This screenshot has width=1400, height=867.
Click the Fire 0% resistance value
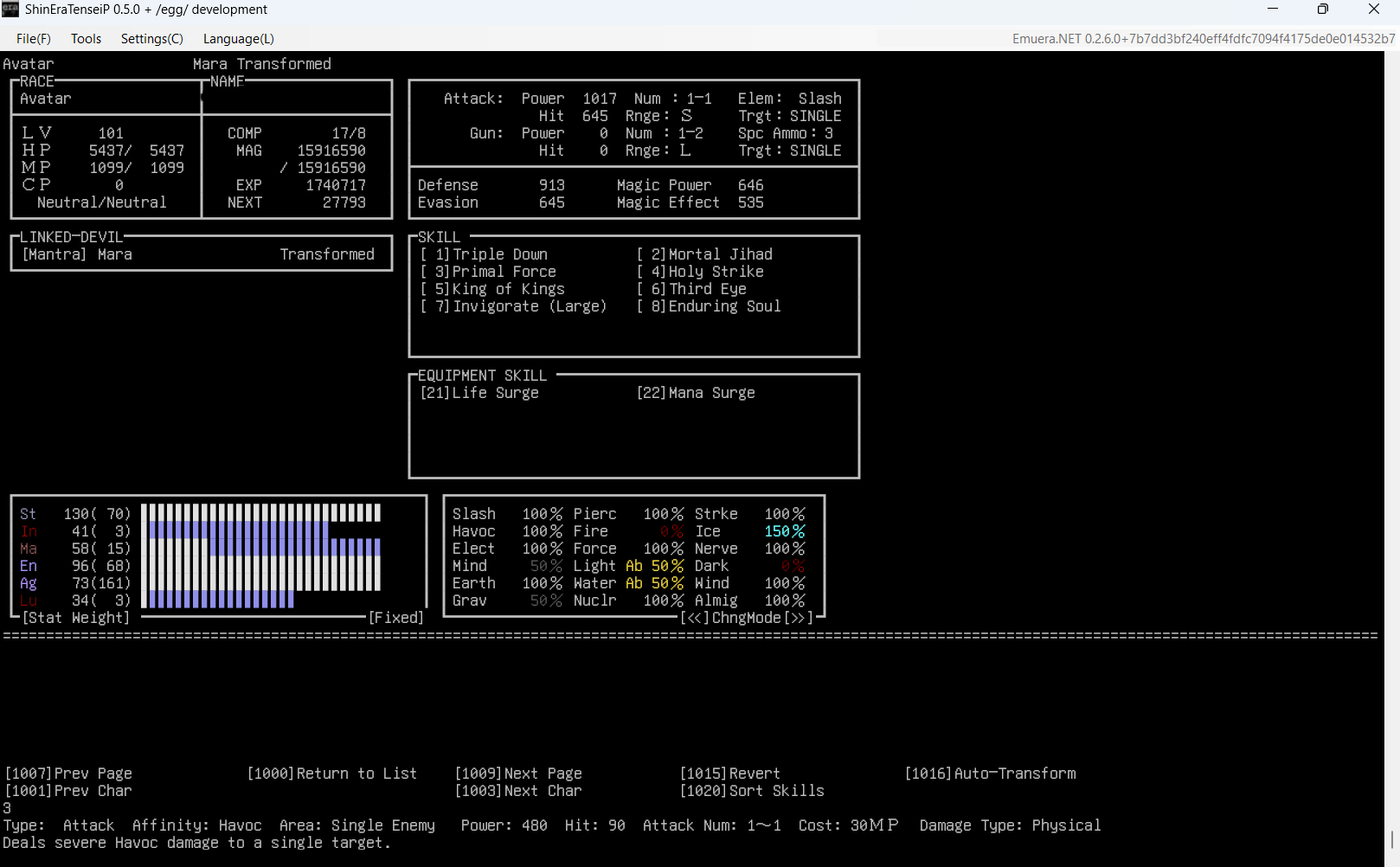pos(672,531)
